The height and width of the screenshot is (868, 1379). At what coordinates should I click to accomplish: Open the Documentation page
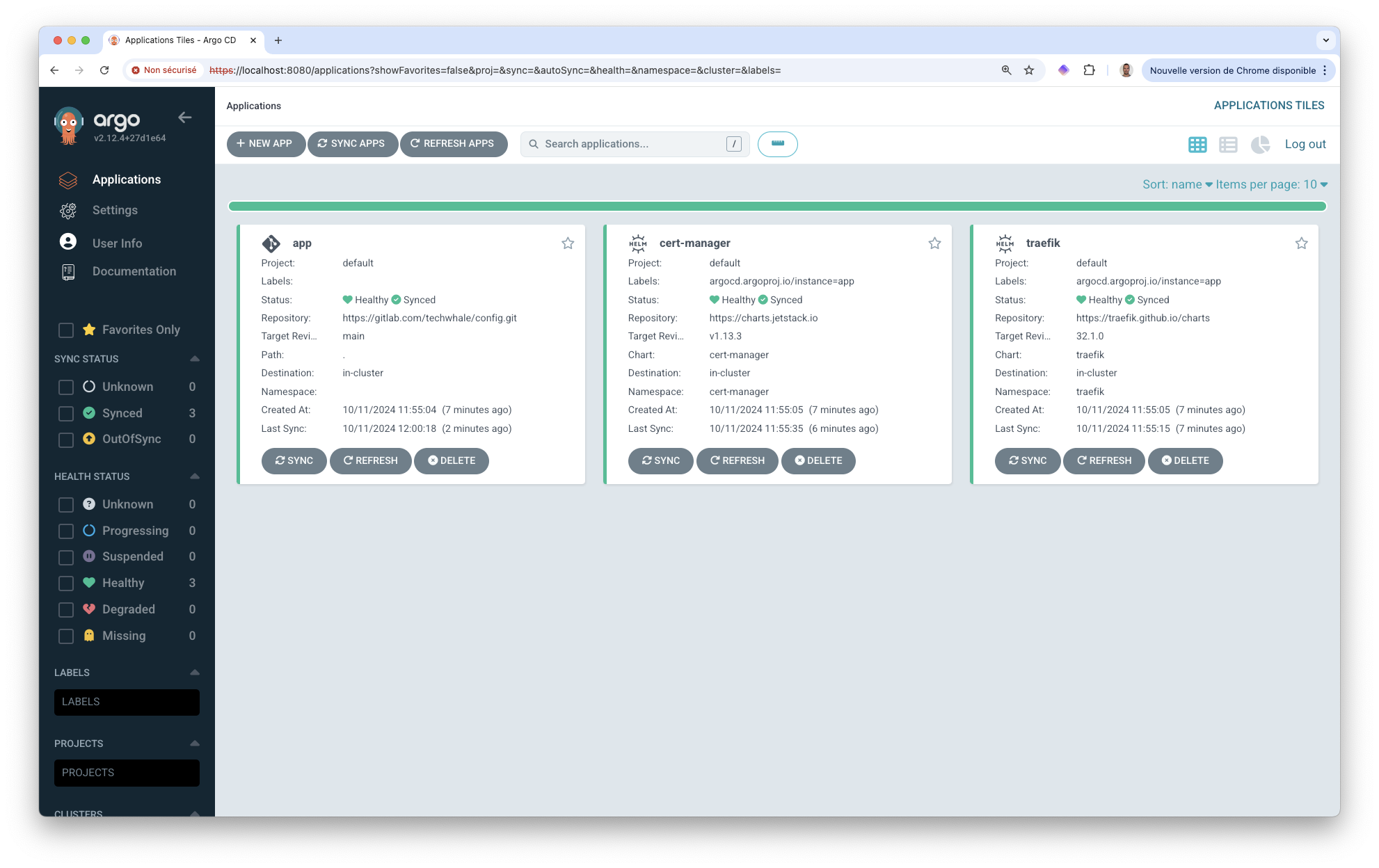click(134, 271)
